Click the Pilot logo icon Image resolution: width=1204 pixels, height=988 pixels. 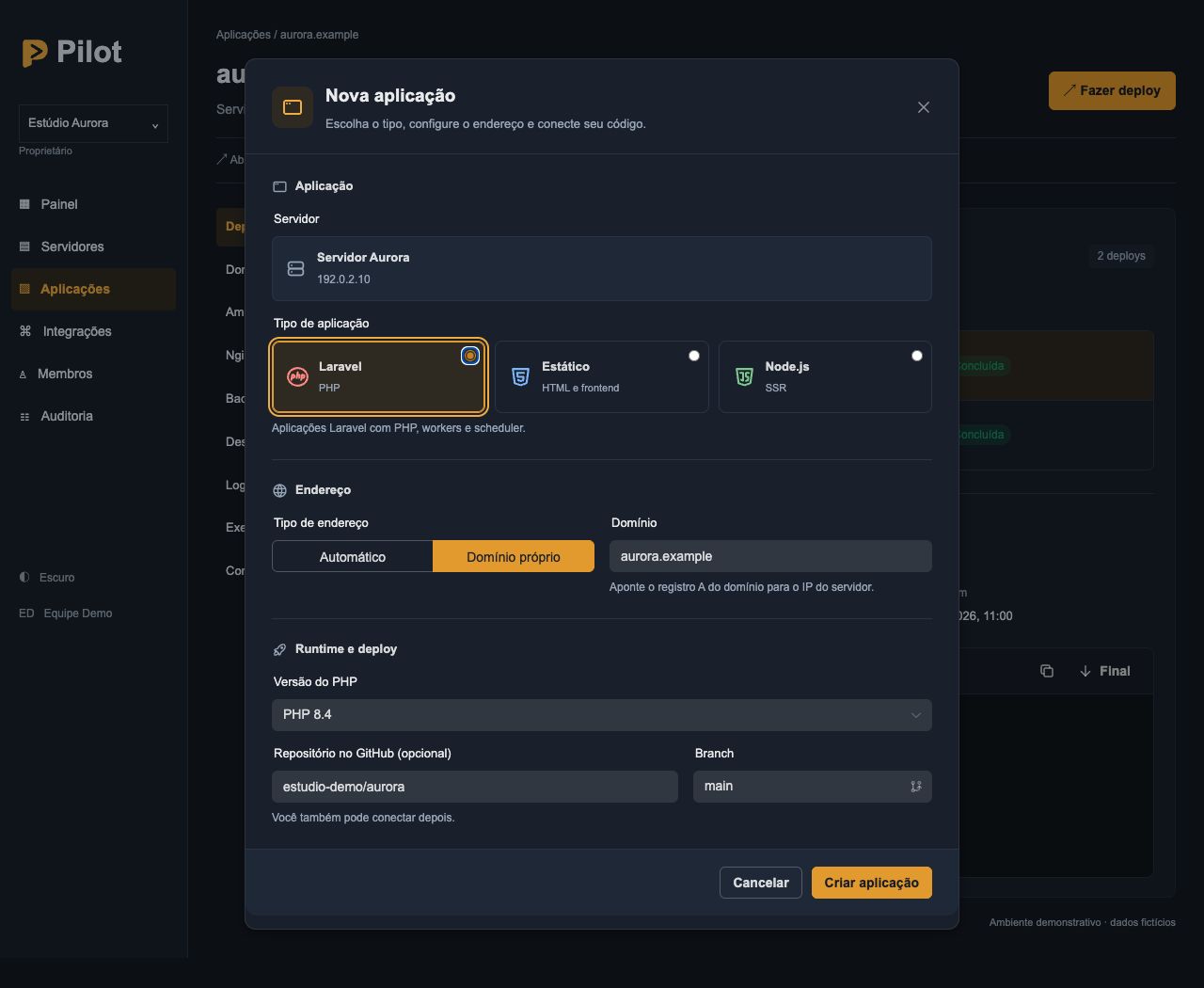pos(35,53)
